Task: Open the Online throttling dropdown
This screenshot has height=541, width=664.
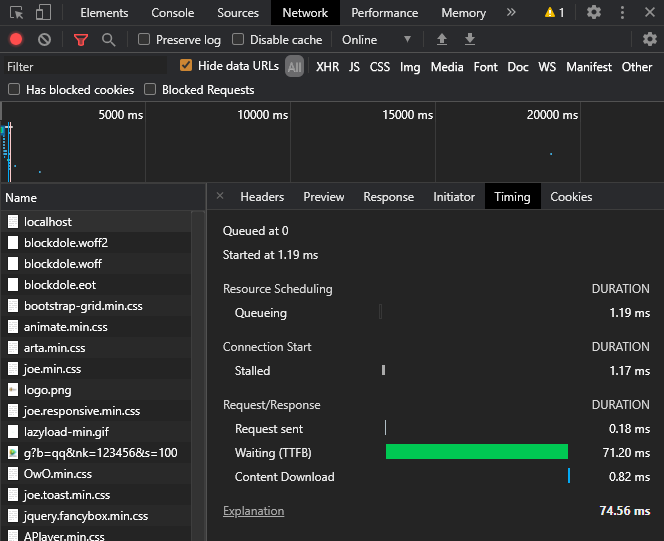Action: (377, 40)
